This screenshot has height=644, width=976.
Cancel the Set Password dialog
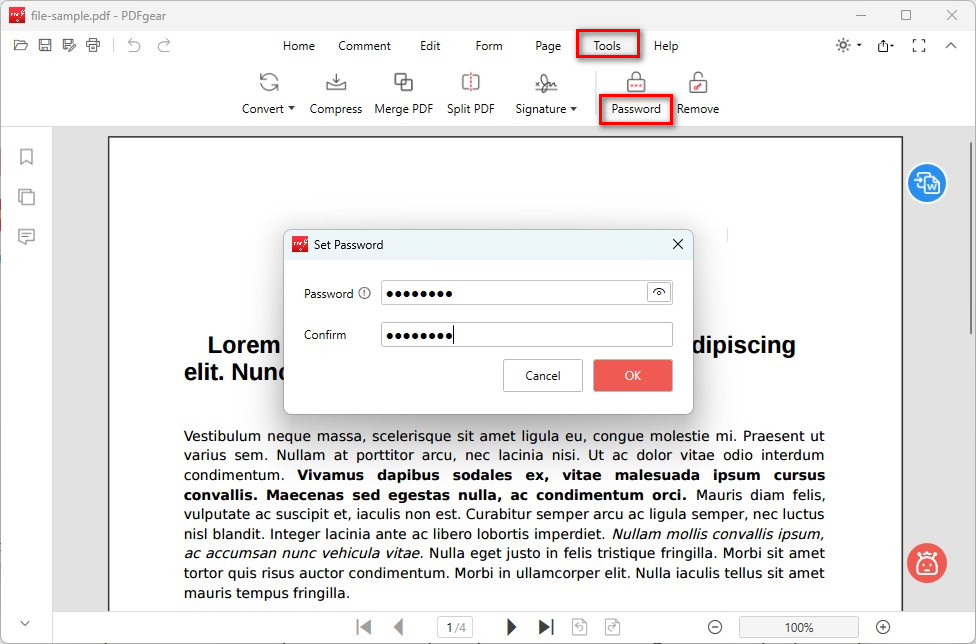click(542, 375)
